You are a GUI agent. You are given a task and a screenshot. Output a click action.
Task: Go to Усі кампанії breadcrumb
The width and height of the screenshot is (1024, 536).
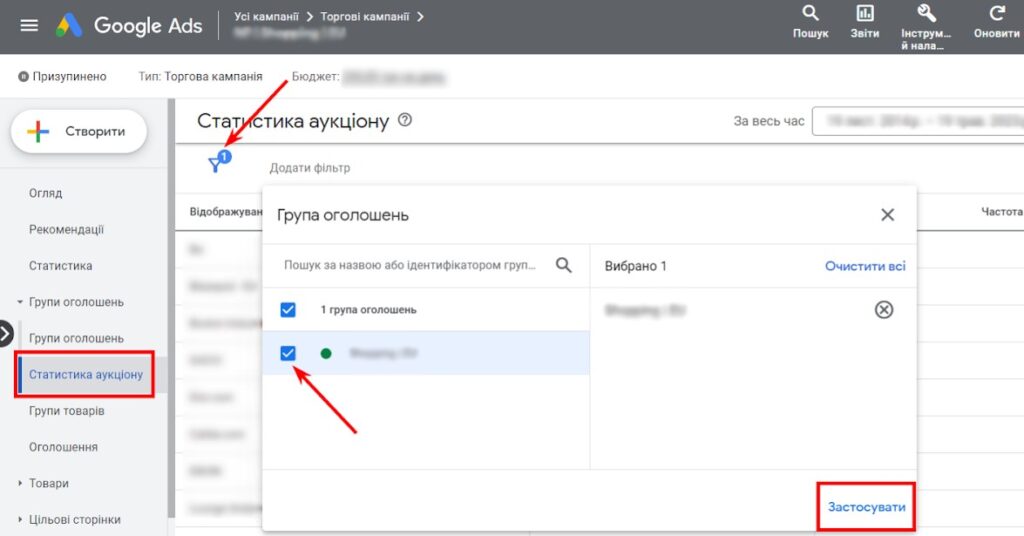266,16
